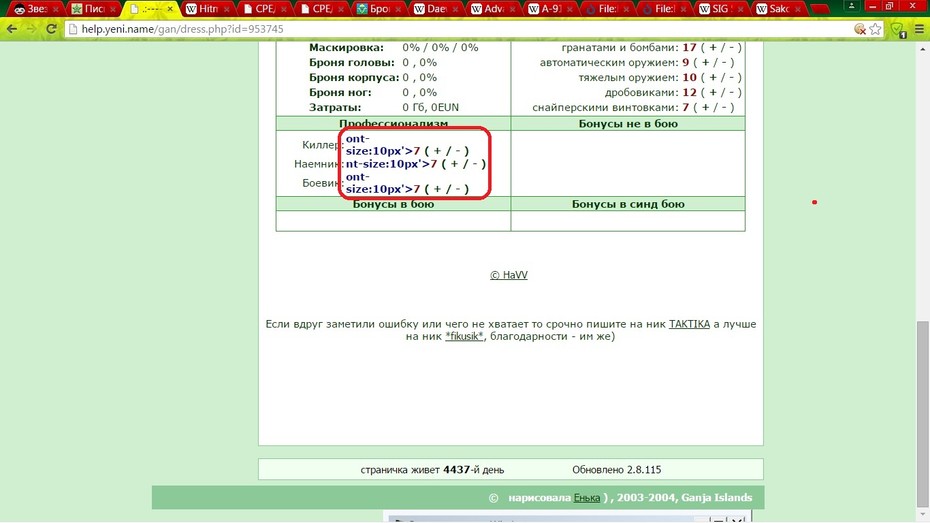Click the user profile icon in title bar

(x=852, y=6)
